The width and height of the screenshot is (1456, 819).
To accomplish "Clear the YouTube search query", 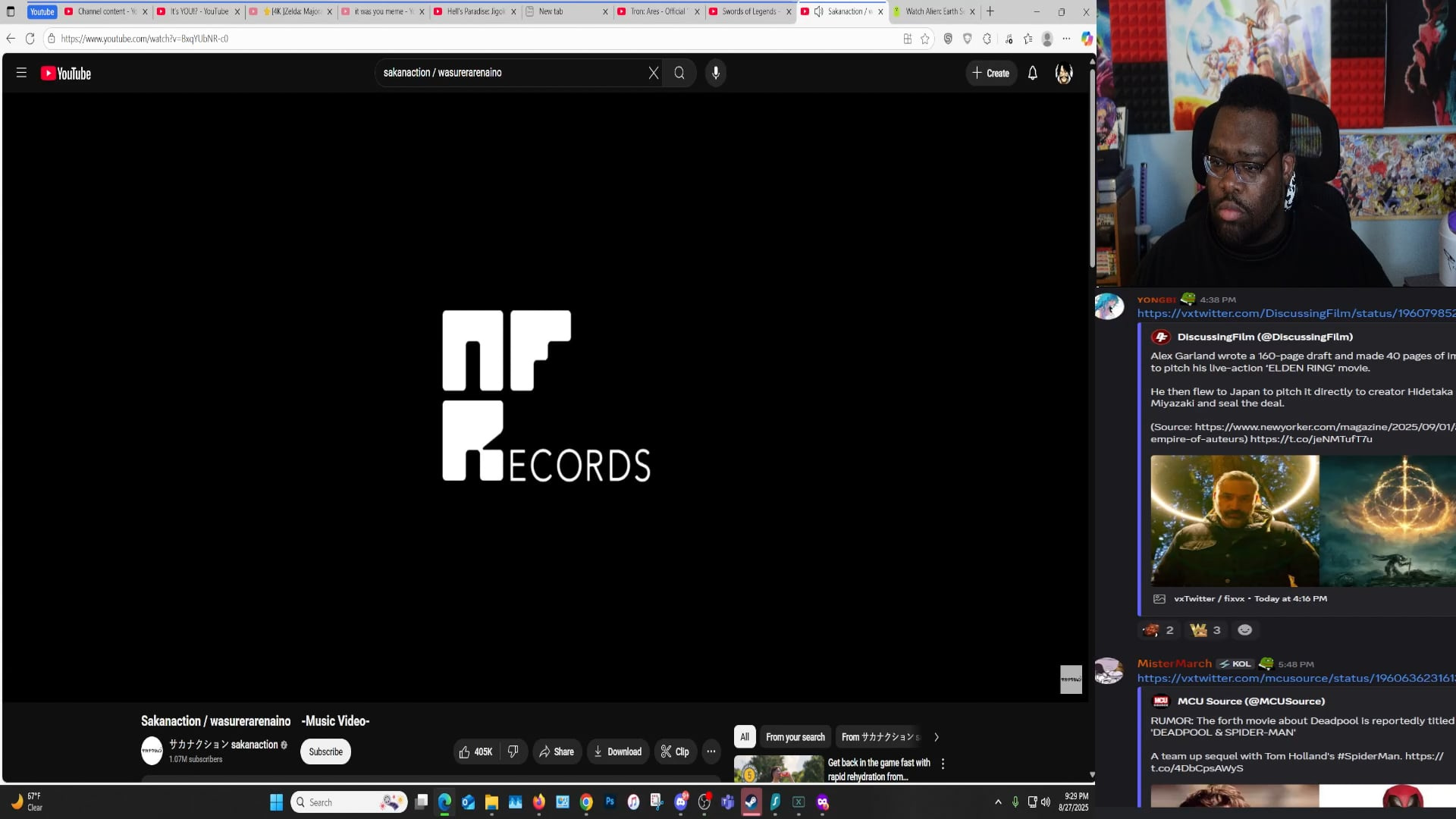I will click(654, 73).
